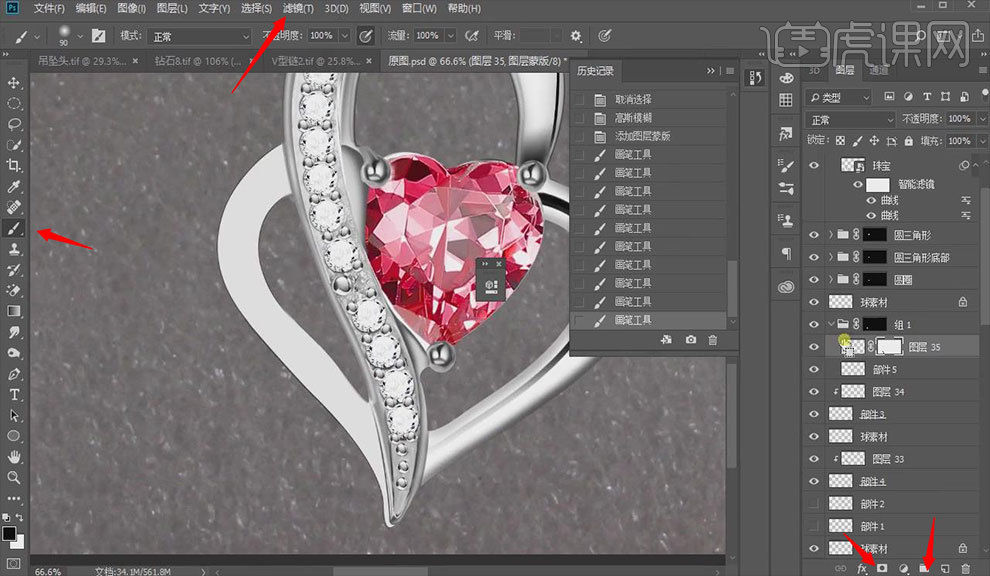Select the Lasso tool
The image size is (990, 576).
click(x=14, y=124)
